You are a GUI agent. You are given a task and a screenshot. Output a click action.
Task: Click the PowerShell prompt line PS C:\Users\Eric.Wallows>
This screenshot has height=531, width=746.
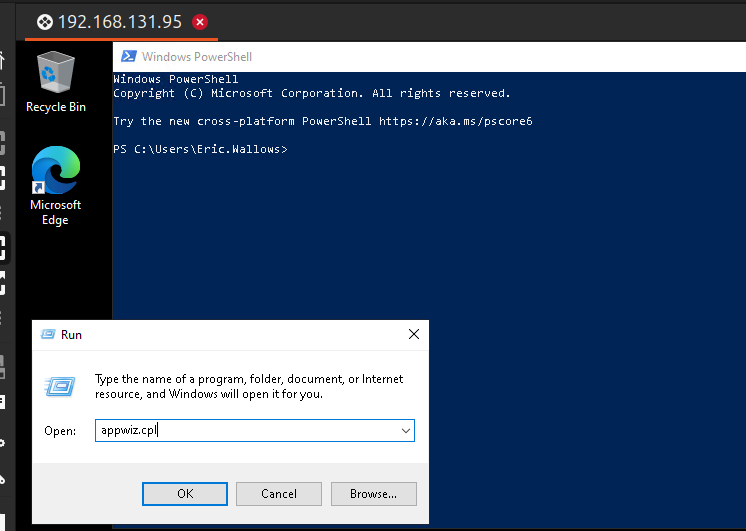tap(200, 149)
